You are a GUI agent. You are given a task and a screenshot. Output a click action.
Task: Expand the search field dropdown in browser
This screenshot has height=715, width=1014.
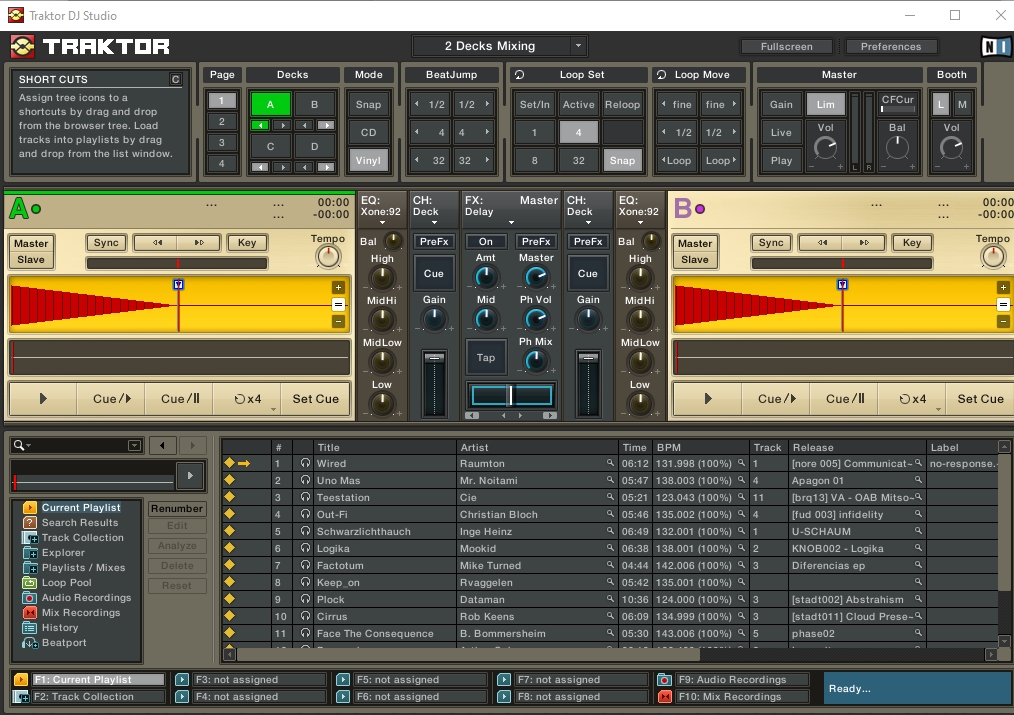[134, 445]
